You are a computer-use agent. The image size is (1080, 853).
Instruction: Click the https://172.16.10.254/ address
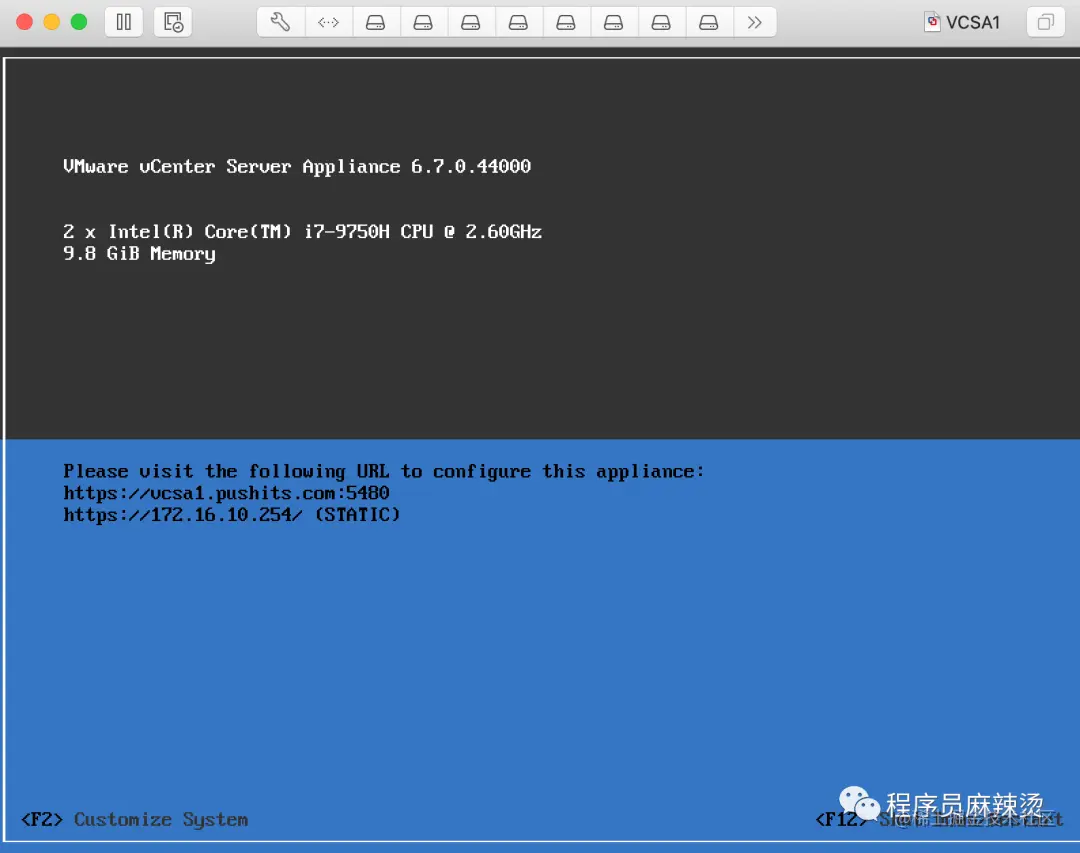183,515
